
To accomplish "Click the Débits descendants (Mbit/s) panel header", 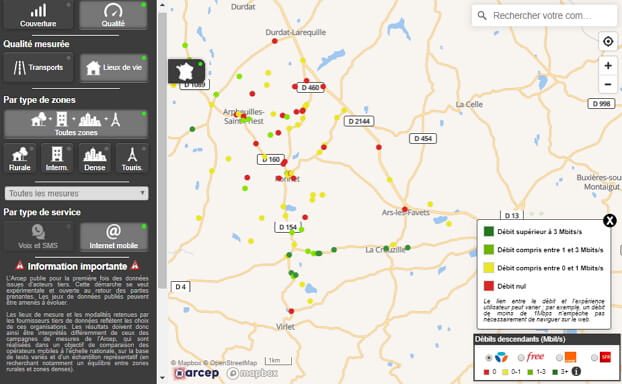I will coord(547,339).
